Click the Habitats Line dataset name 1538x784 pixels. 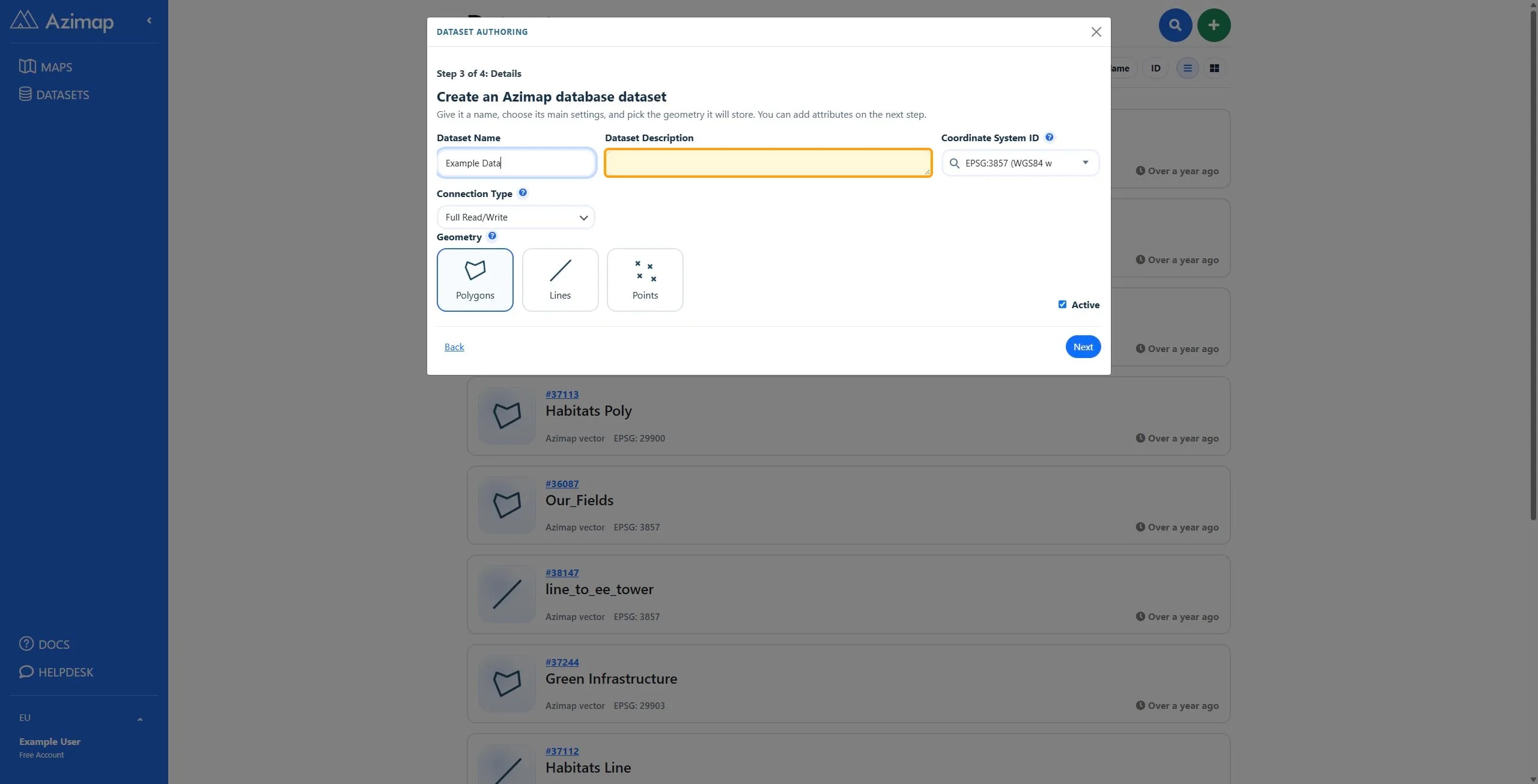[x=588, y=768]
